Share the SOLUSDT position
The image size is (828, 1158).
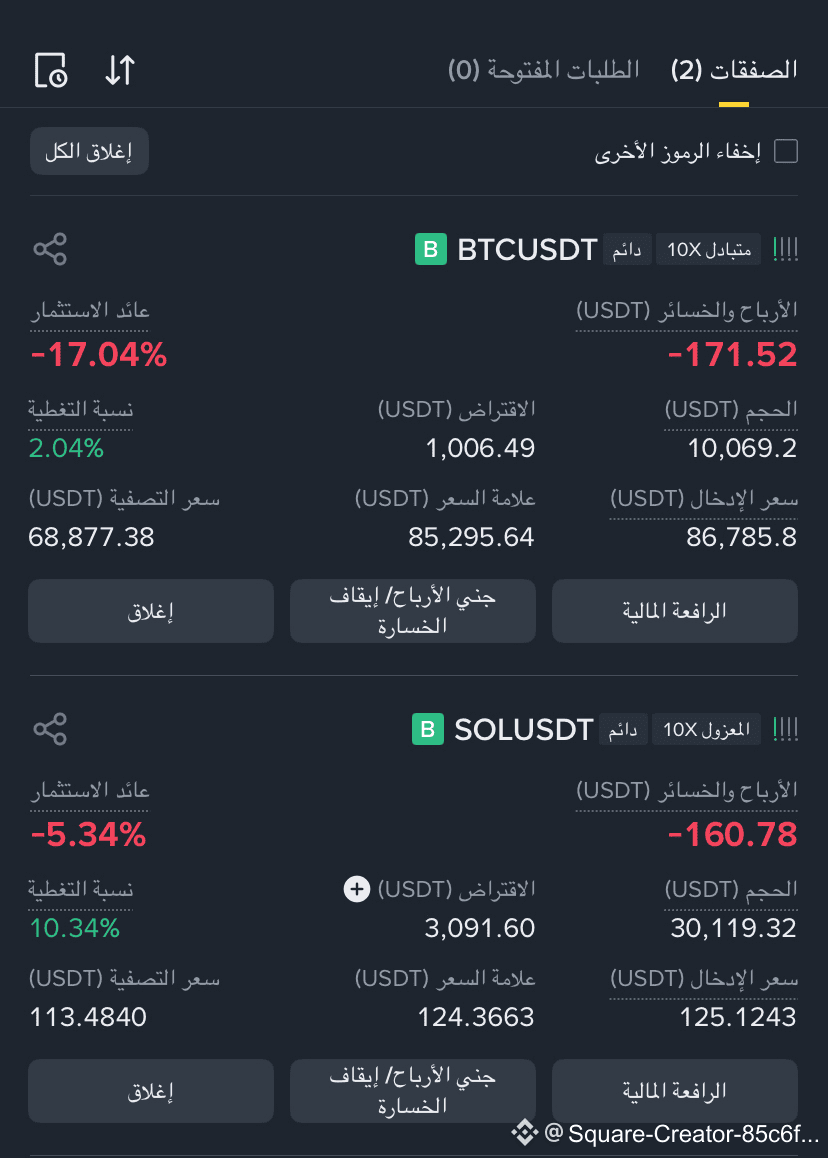[50, 729]
